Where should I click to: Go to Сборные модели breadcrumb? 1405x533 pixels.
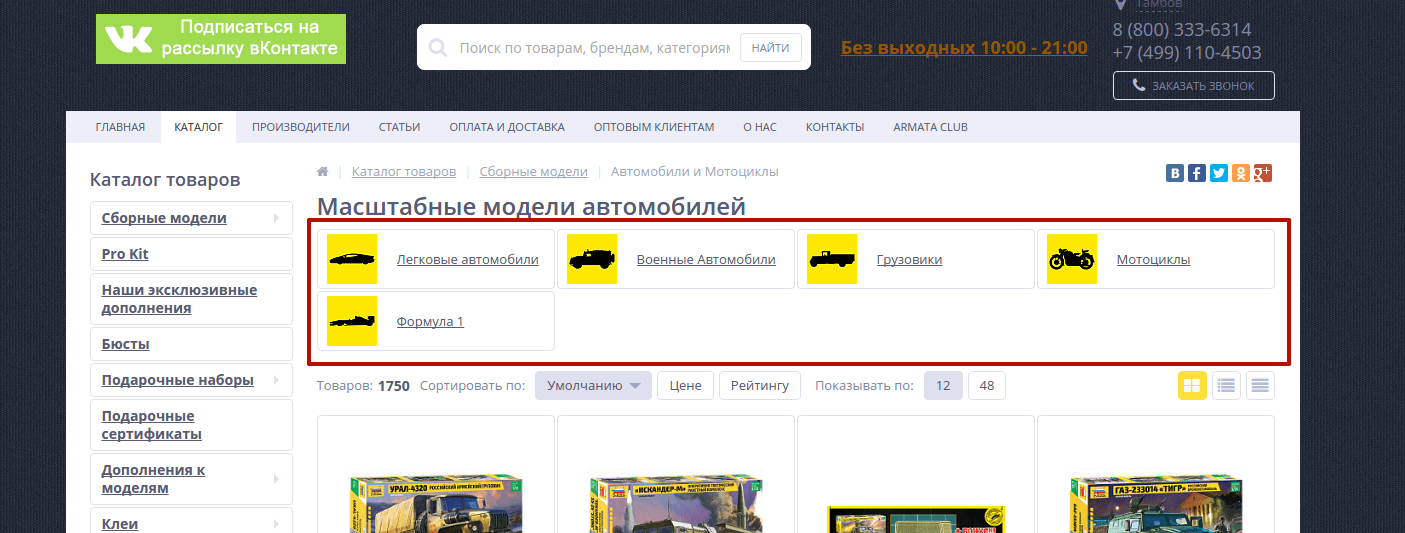coord(533,172)
